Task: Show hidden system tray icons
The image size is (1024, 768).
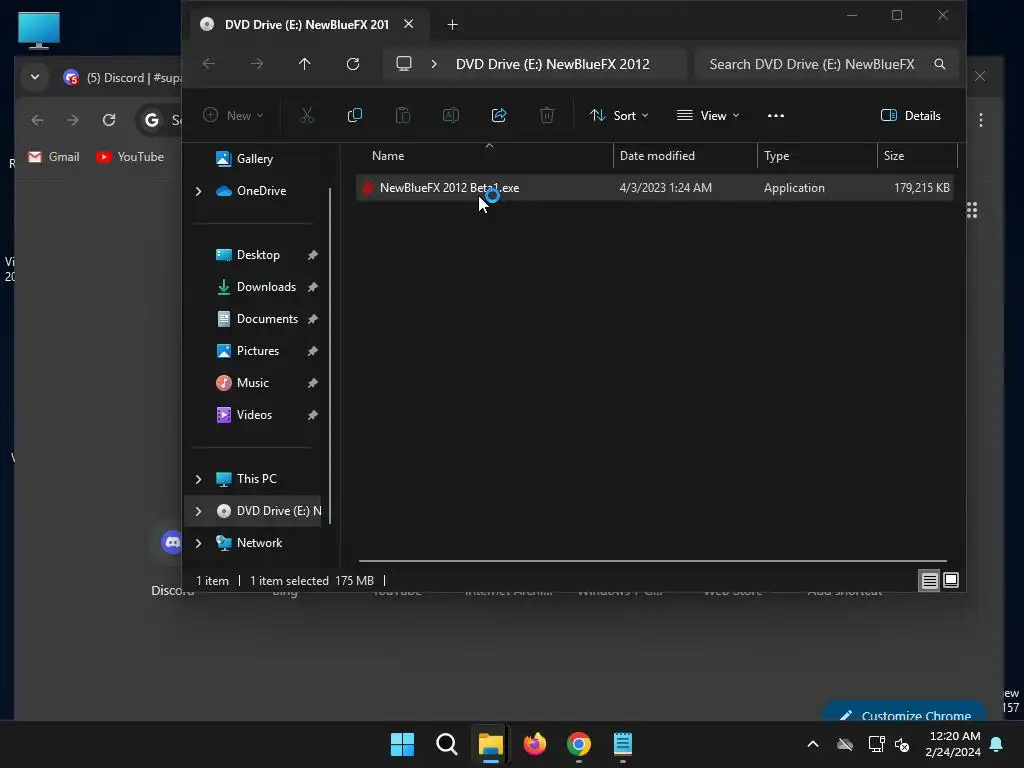Action: pyautogui.click(x=813, y=744)
